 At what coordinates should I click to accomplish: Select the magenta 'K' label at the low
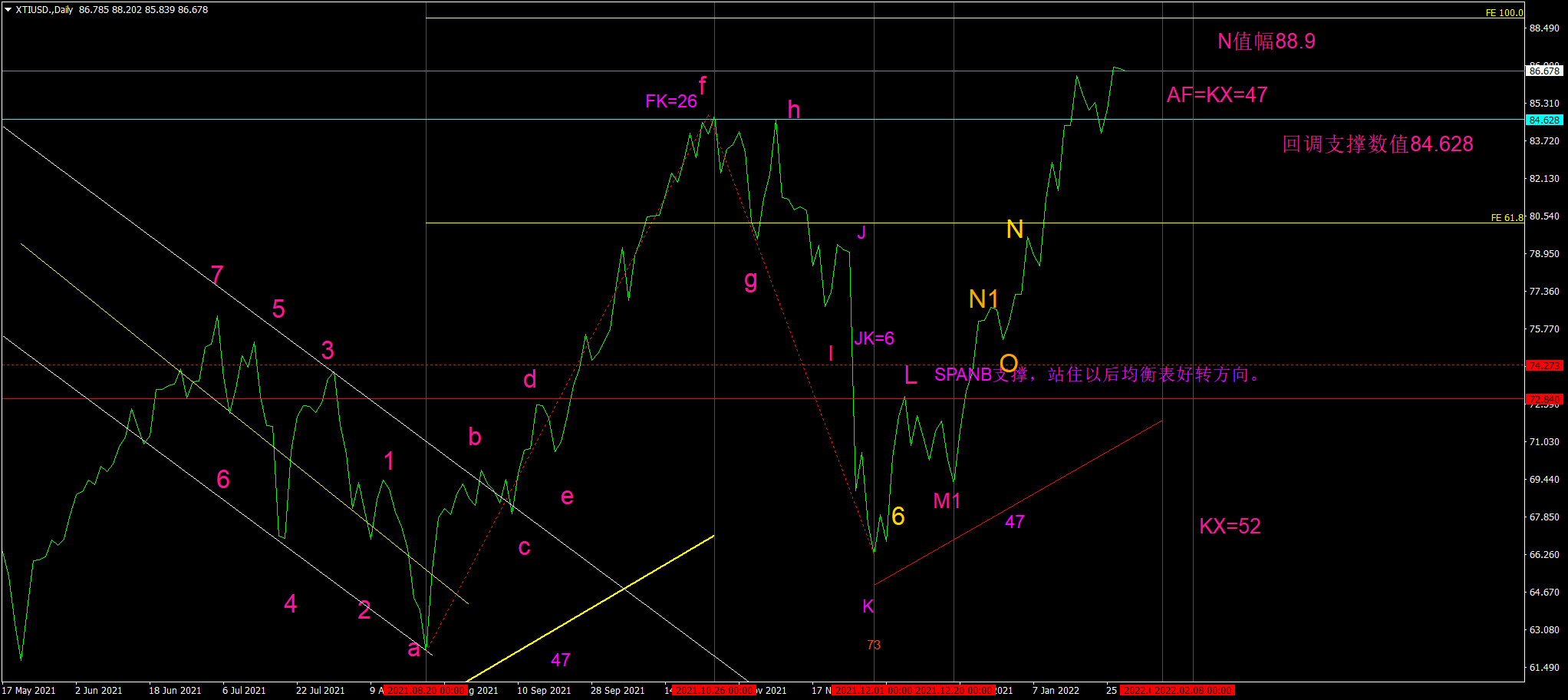tap(868, 606)
